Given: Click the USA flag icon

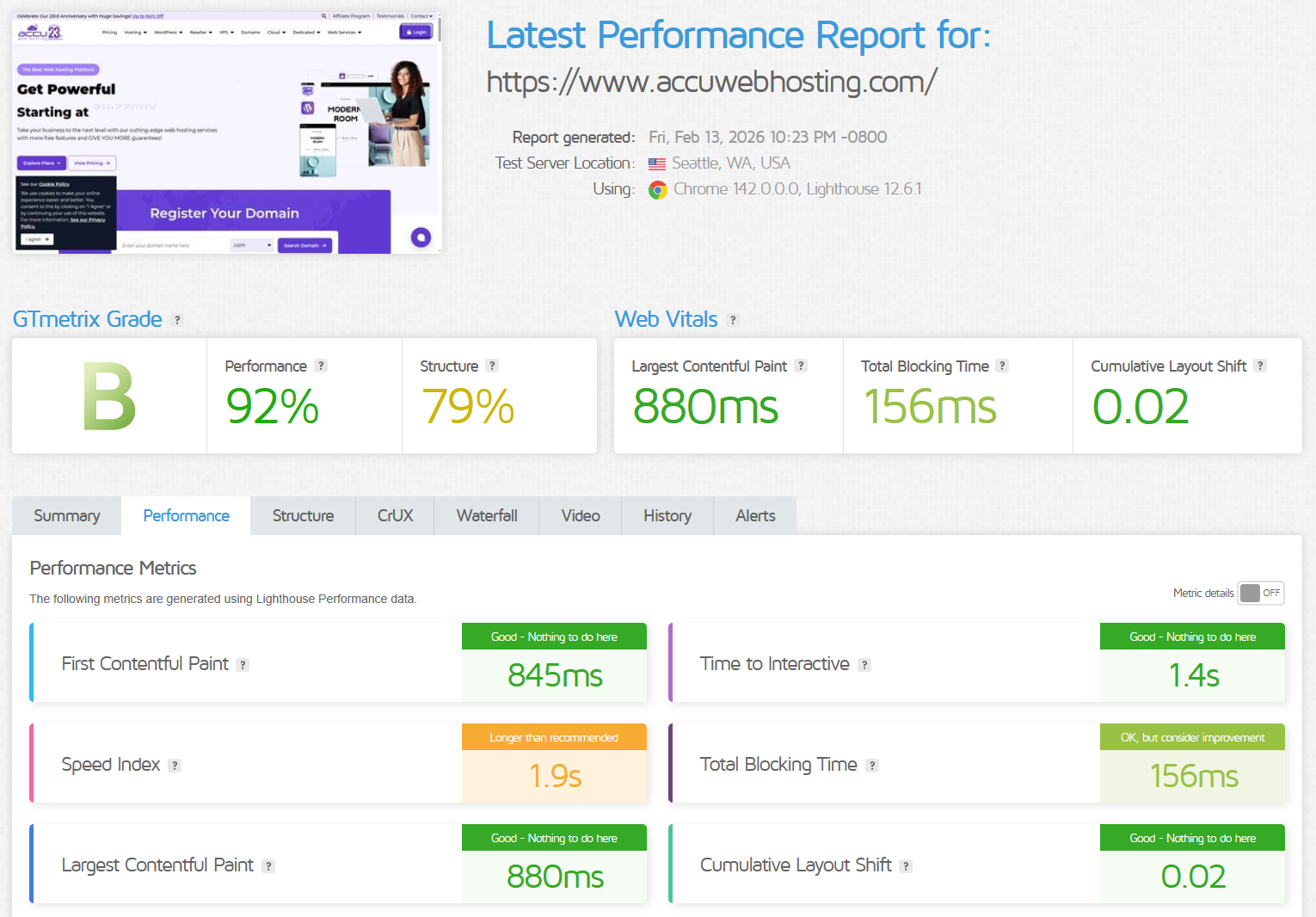Looking at the screenshot, I should (657, 163).
